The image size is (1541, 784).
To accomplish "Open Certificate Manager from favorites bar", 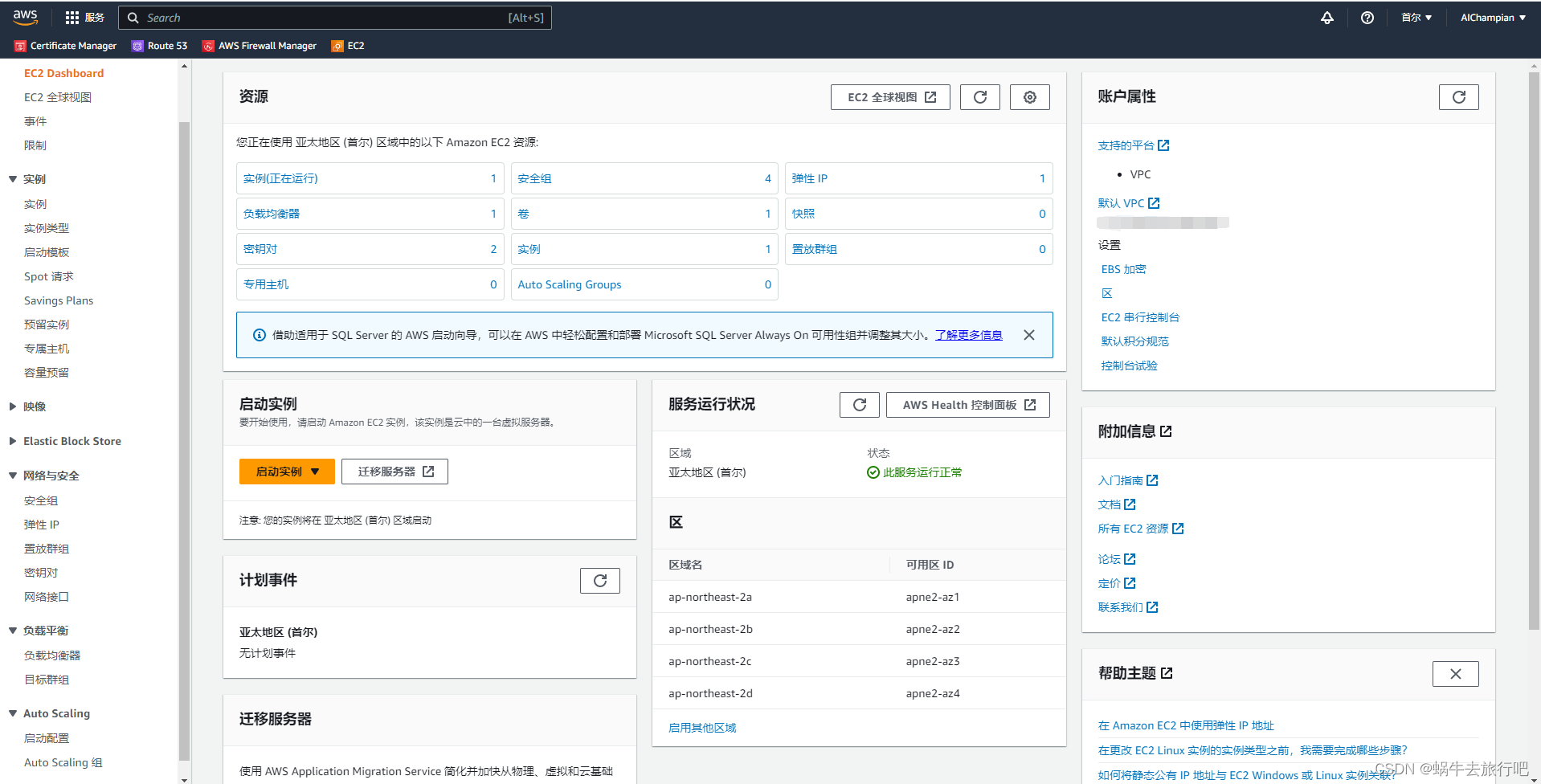I will pyautogui.click(x=64, y=46).
